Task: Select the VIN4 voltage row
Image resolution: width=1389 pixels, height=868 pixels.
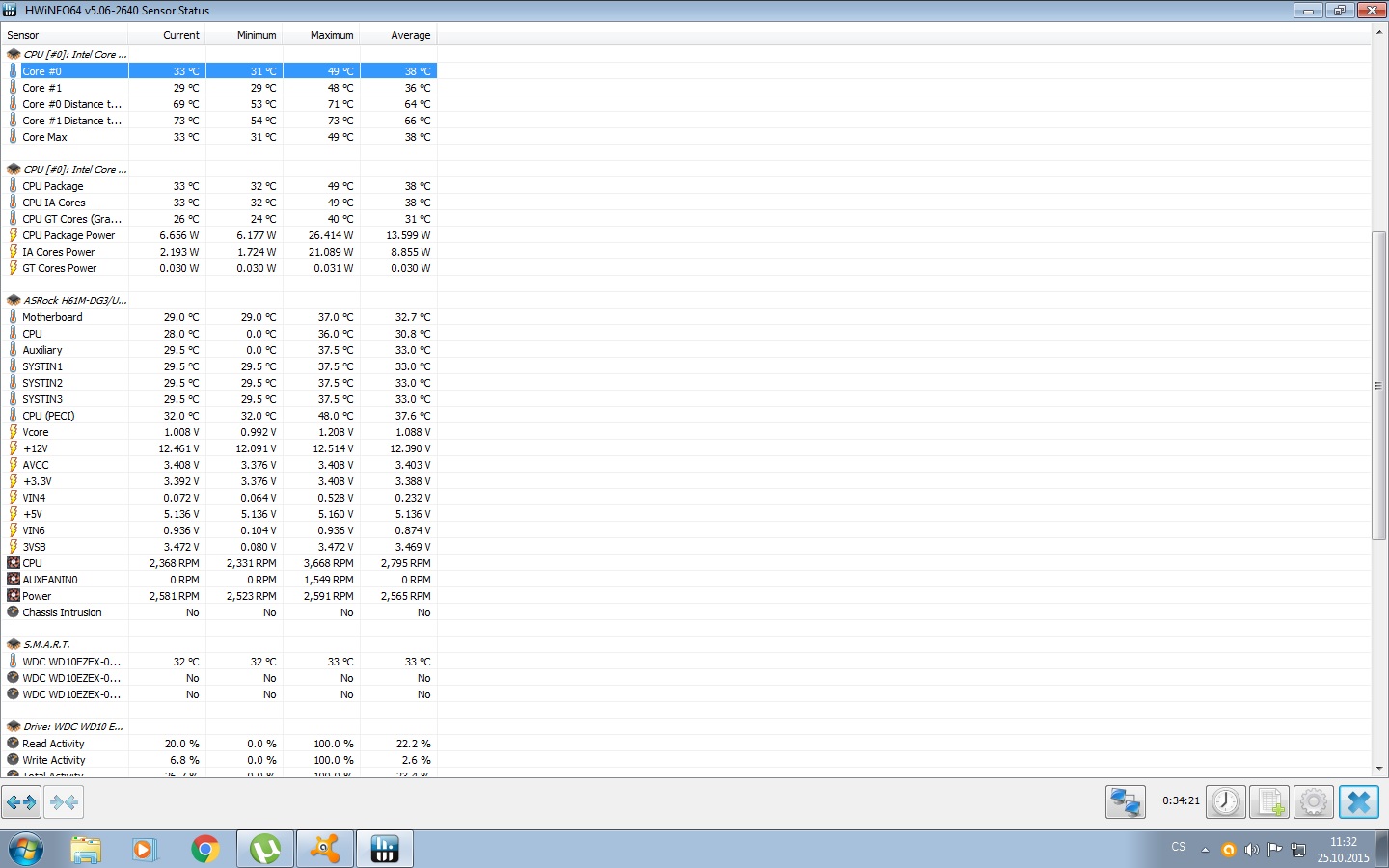Action: coord(221,498)
